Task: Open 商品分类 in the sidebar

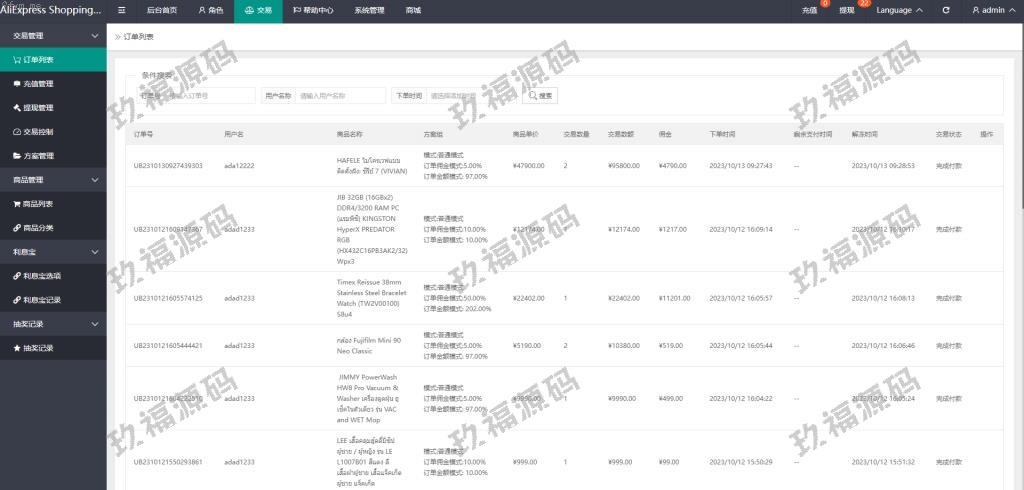Action: coord(53,228)
